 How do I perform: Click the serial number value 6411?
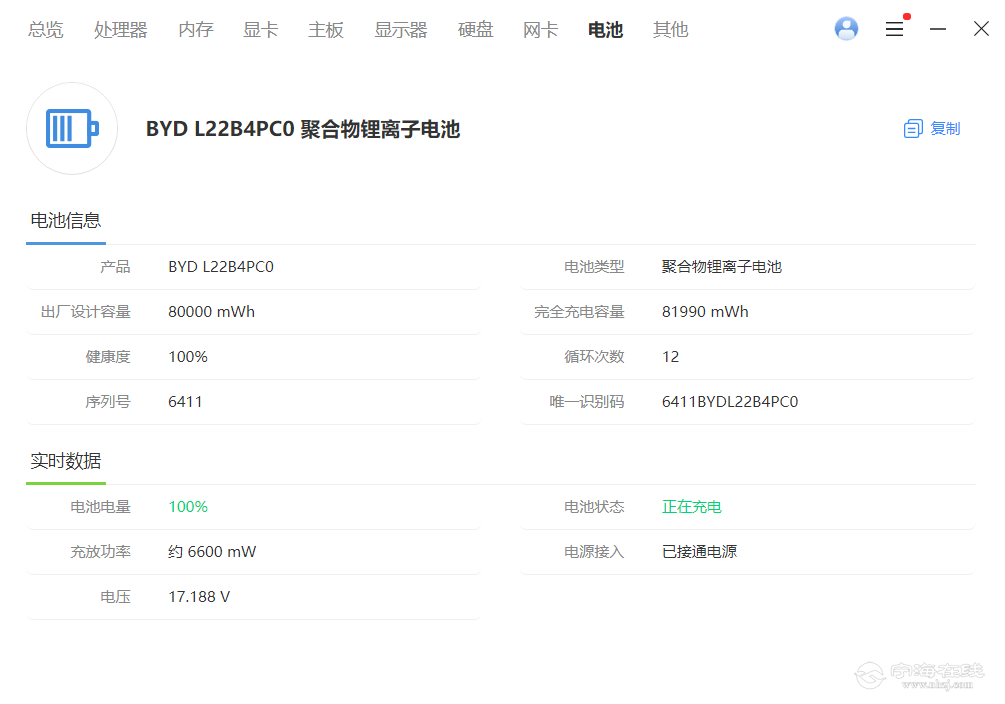pyautogui.click(x=185, y=401)
